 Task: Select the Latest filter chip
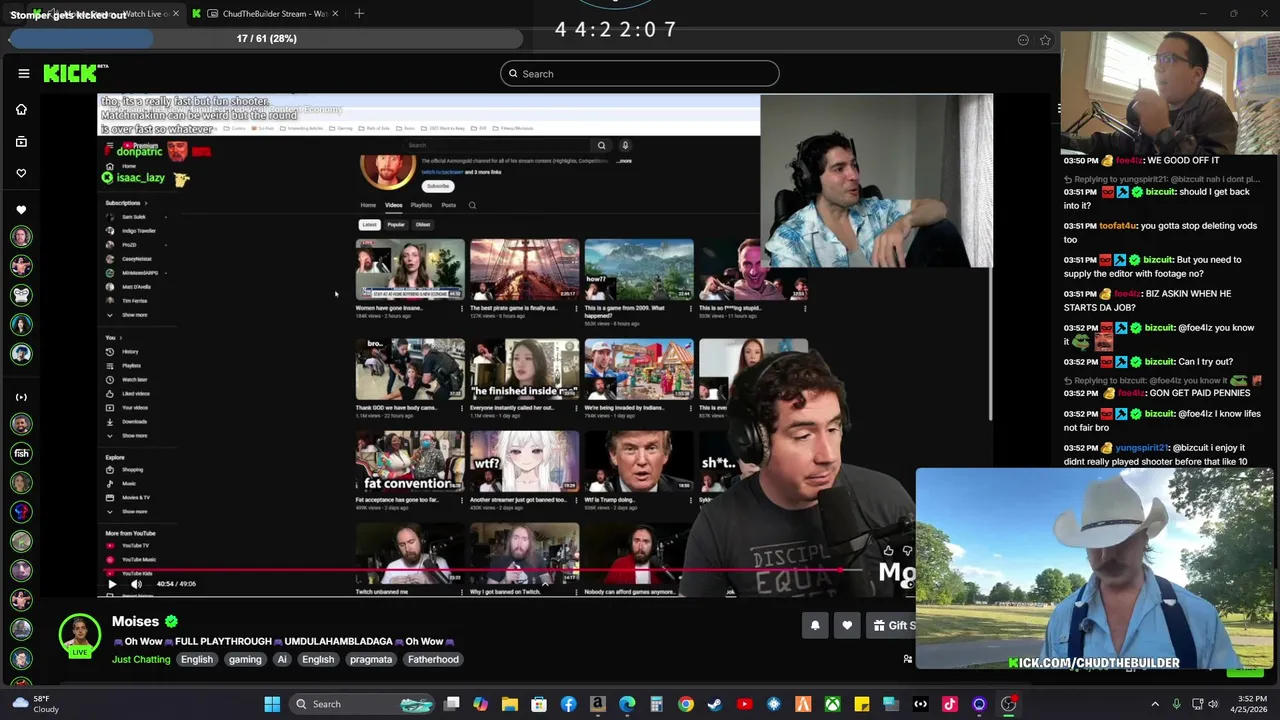click(x=369, y=224)
